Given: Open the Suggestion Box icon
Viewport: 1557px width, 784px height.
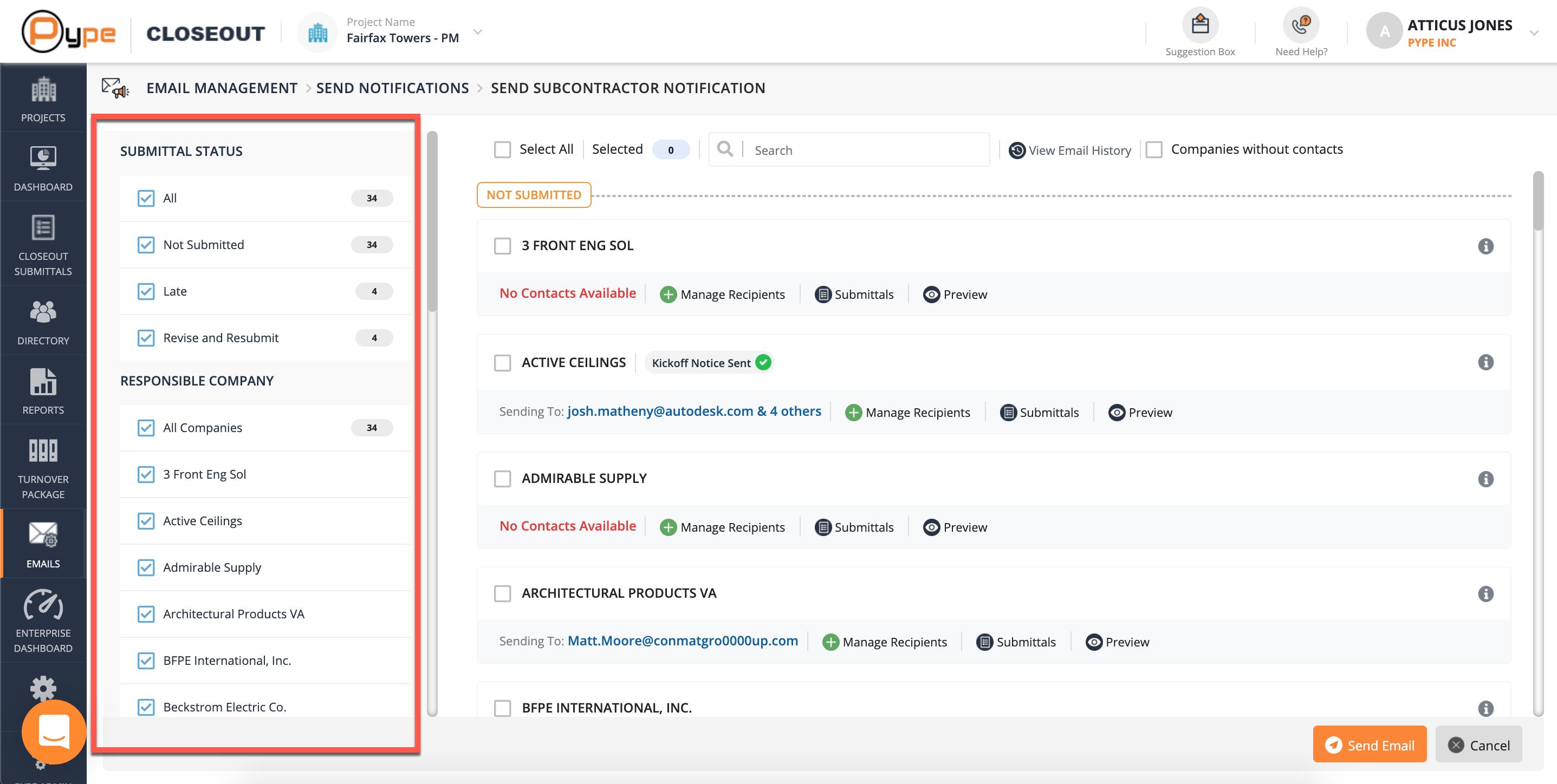Looking at the screenshot, I should click(1200, 25).
